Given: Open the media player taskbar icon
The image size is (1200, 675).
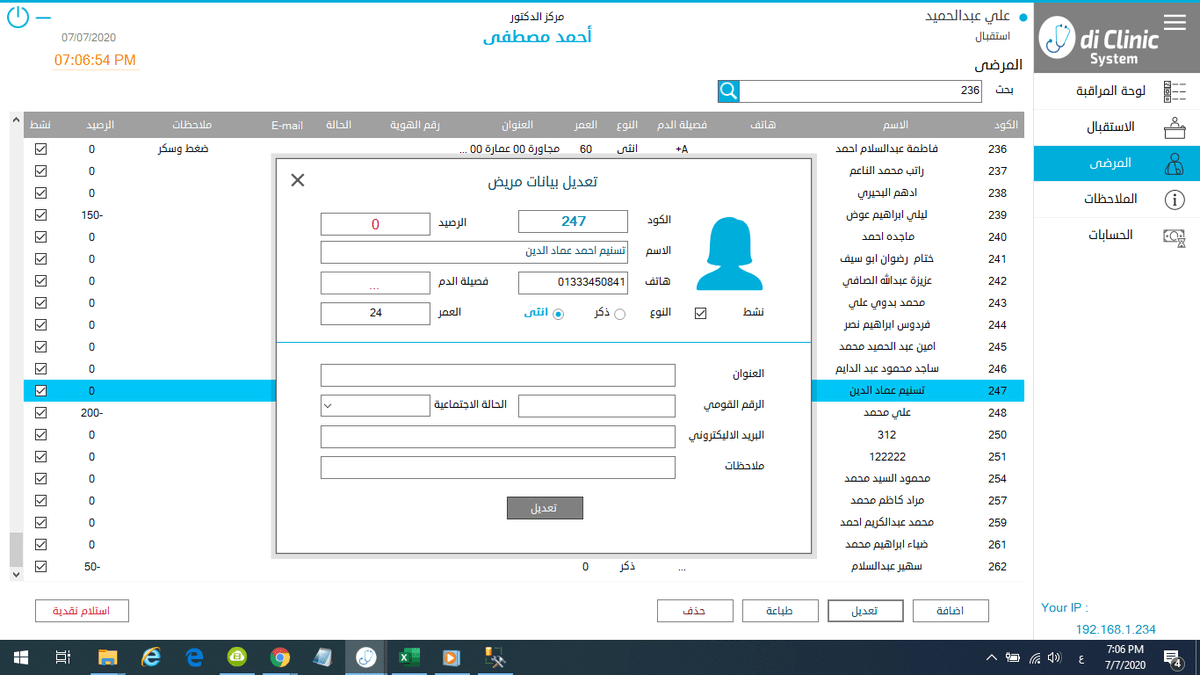Looking at the screenshot, I should [451, 657].
